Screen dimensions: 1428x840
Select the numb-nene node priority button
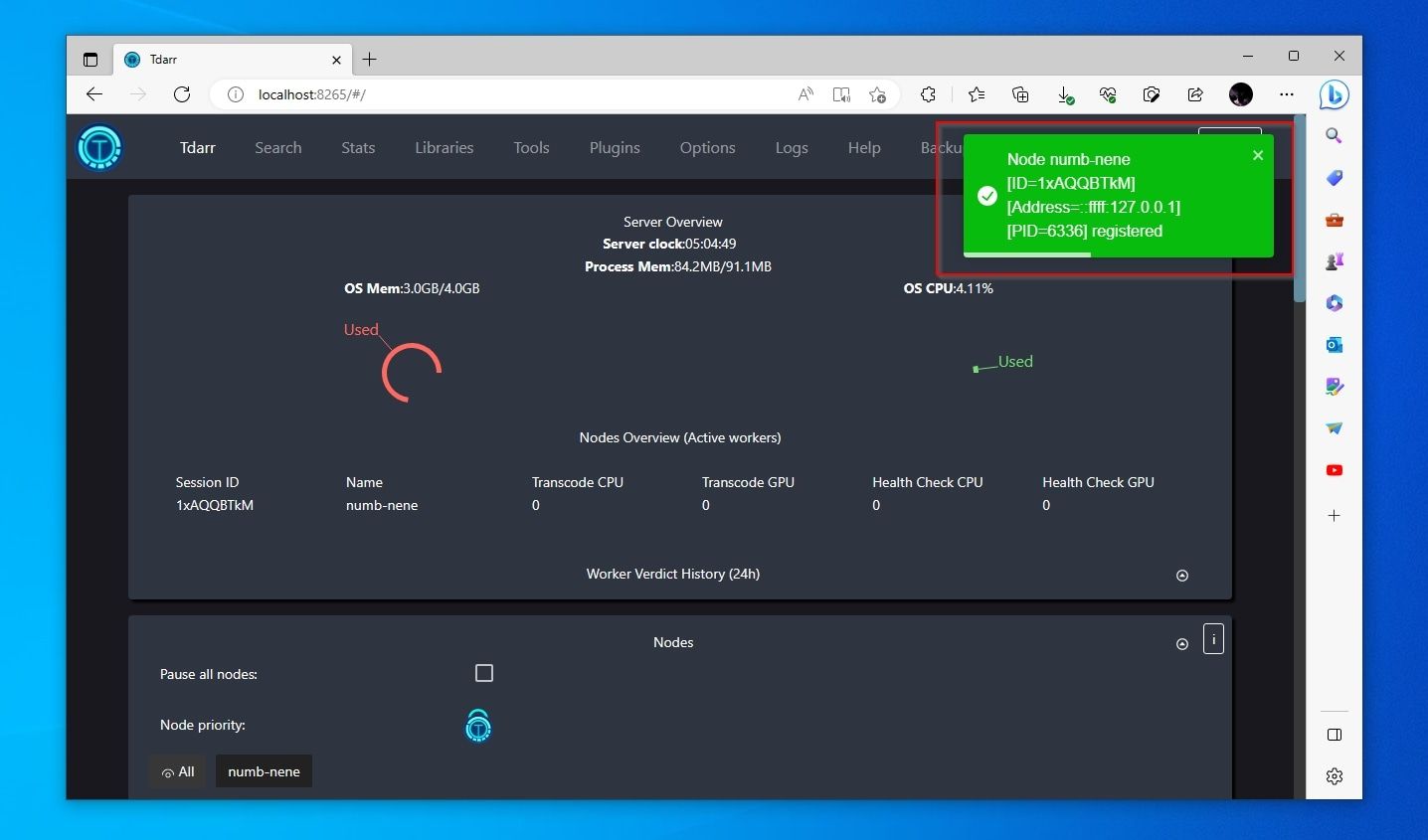(x=263, y=771)
